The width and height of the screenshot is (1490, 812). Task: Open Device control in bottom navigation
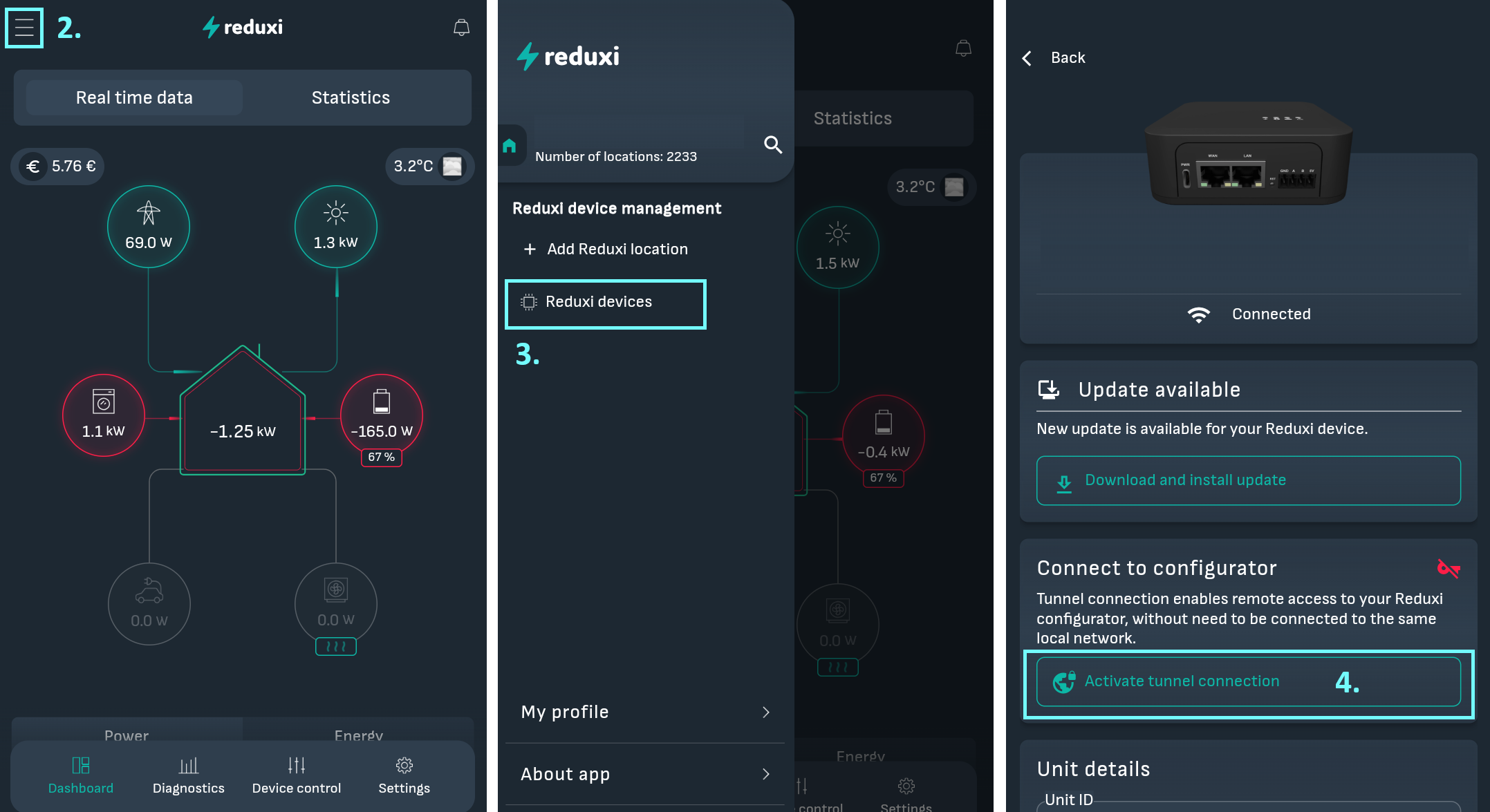(x=297, y=775)
